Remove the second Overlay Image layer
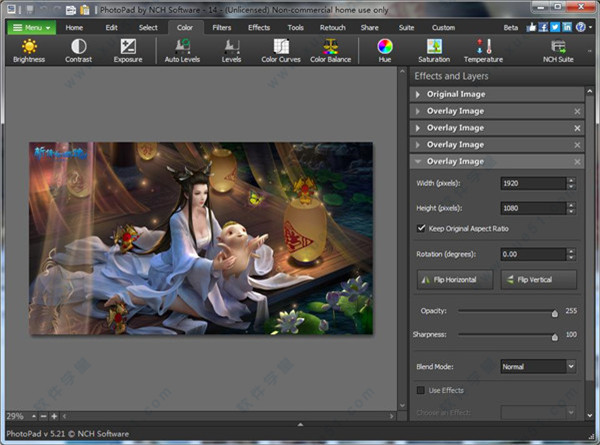Image resolution: width=600 pixels, height=445 pixels. click(577, 128)
